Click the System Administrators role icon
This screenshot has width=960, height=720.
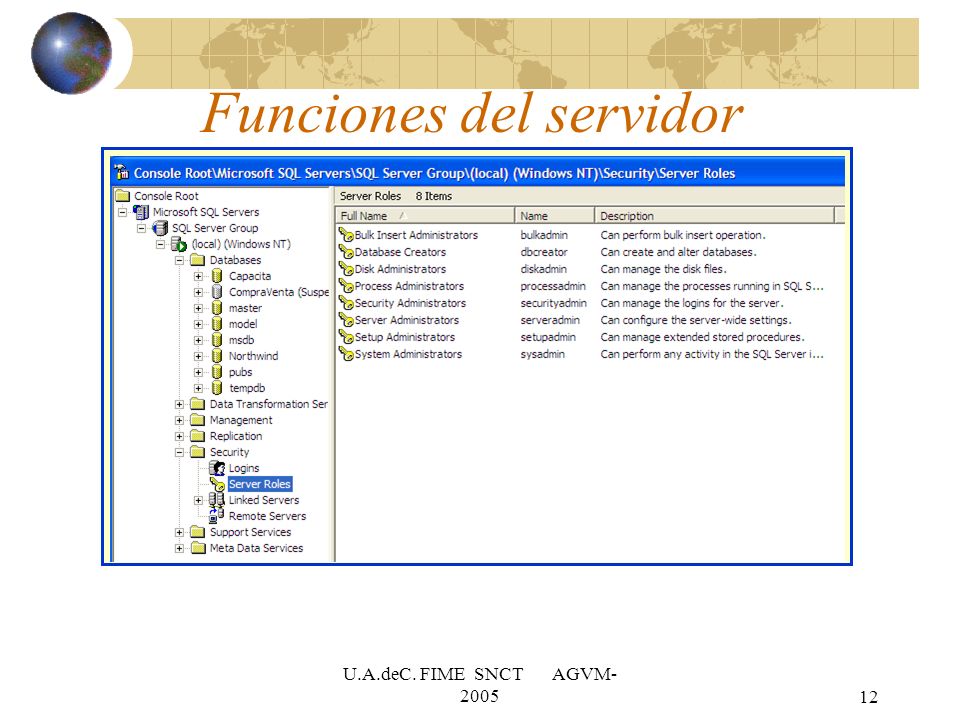[x=346, y=354]
